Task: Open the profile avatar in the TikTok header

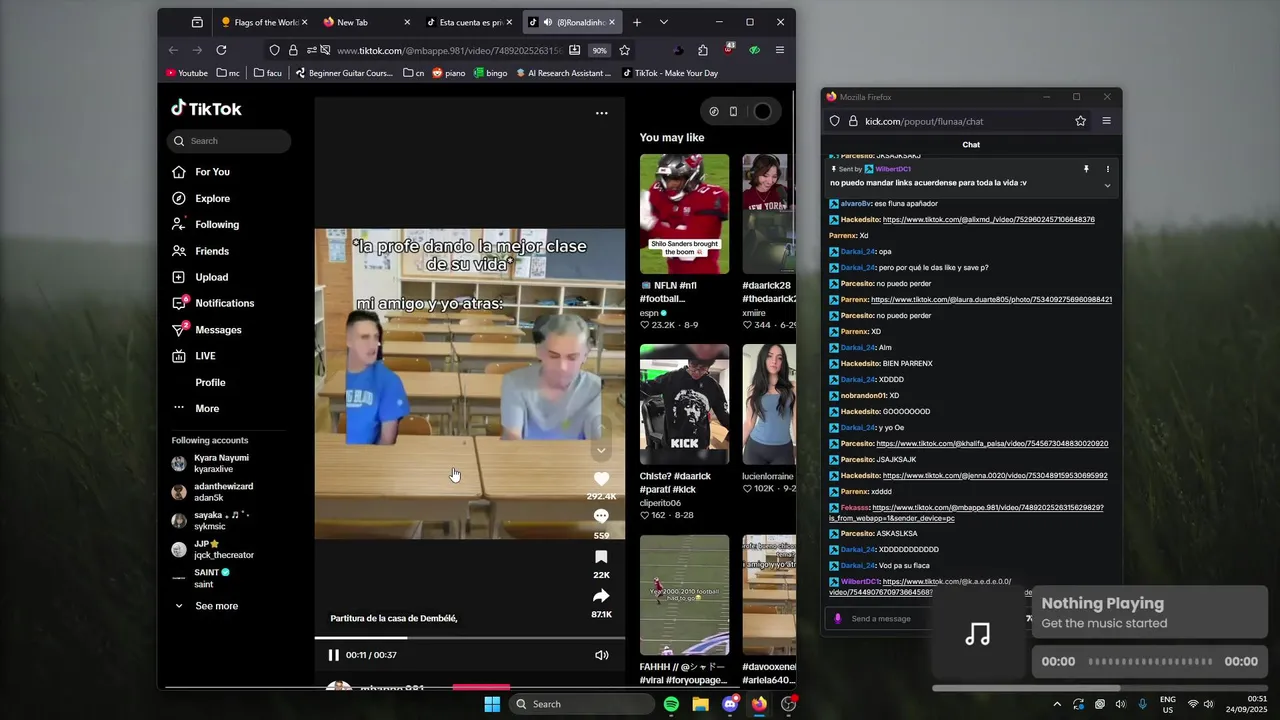Action: [x=762, y=111]
